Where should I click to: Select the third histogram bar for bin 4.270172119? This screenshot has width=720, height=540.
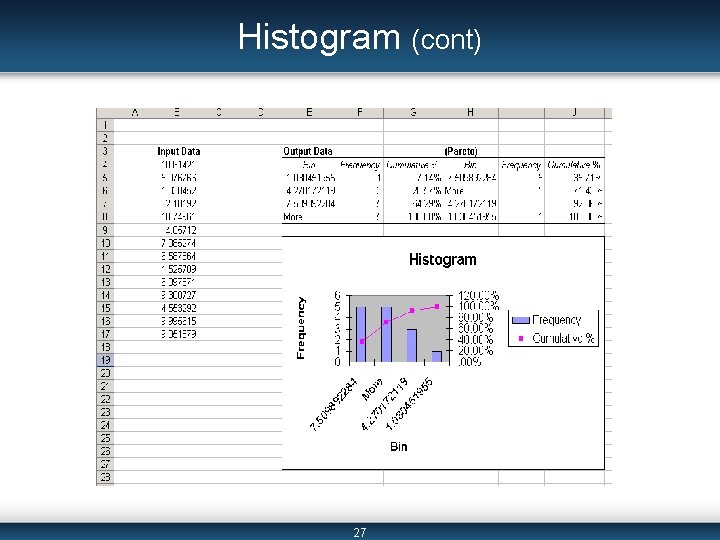412,346
